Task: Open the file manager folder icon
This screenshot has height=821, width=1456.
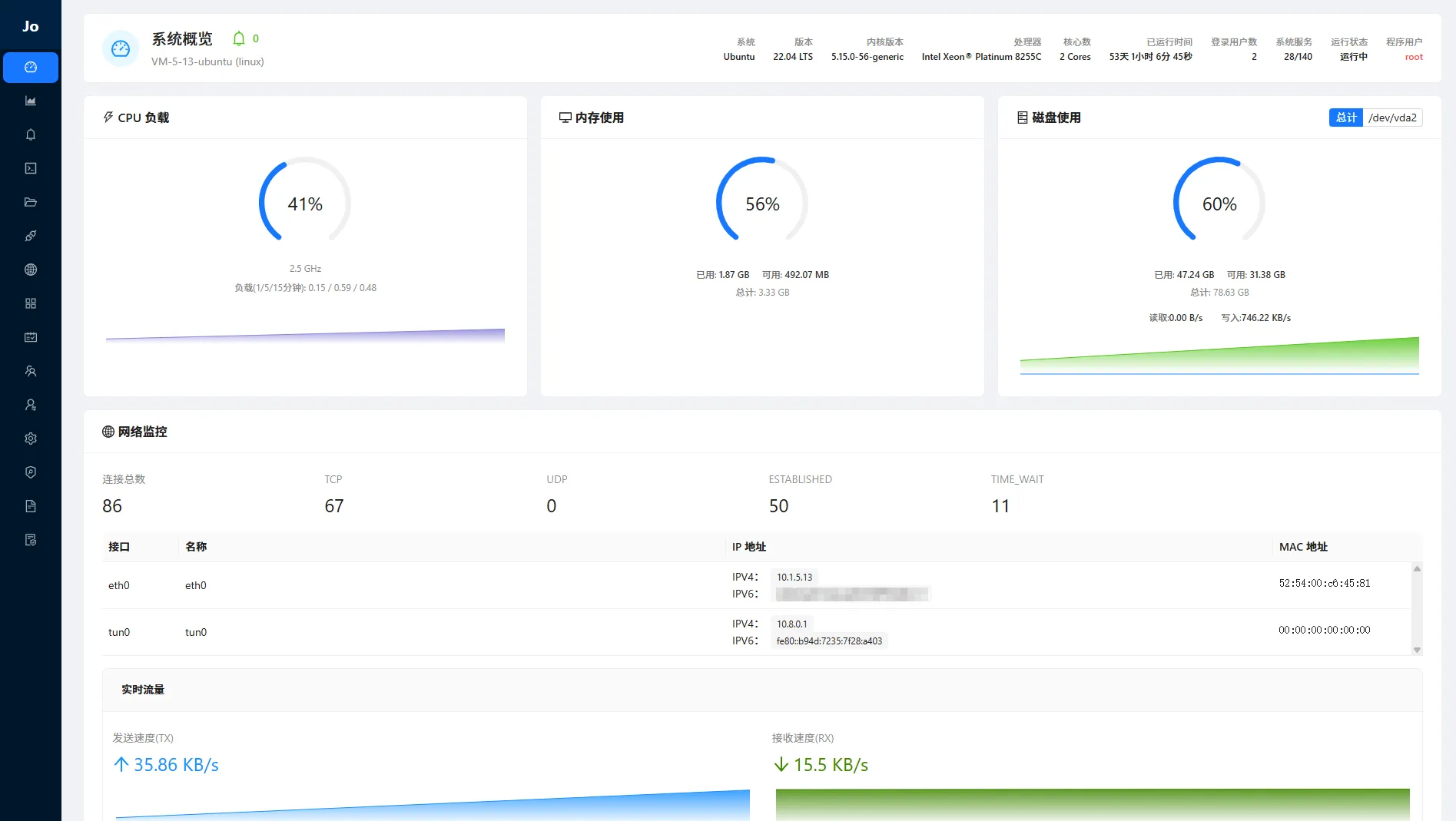Action: coord(31,202)
